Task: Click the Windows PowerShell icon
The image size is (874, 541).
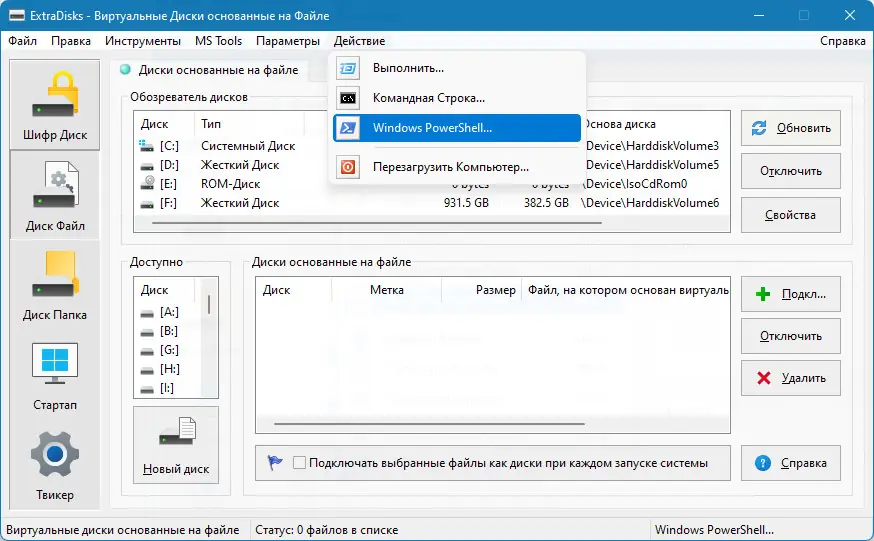Action: pos(348,128)
